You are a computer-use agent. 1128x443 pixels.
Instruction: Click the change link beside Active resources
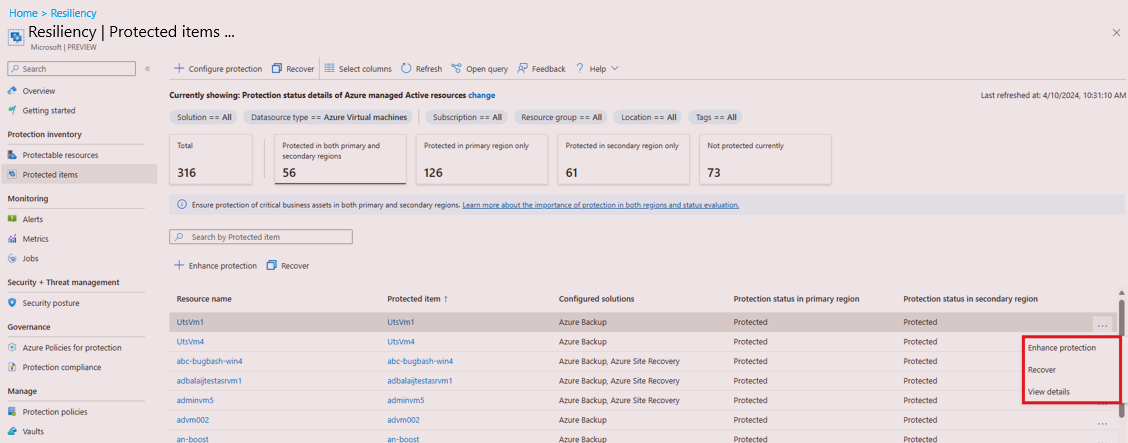point(482,95)
